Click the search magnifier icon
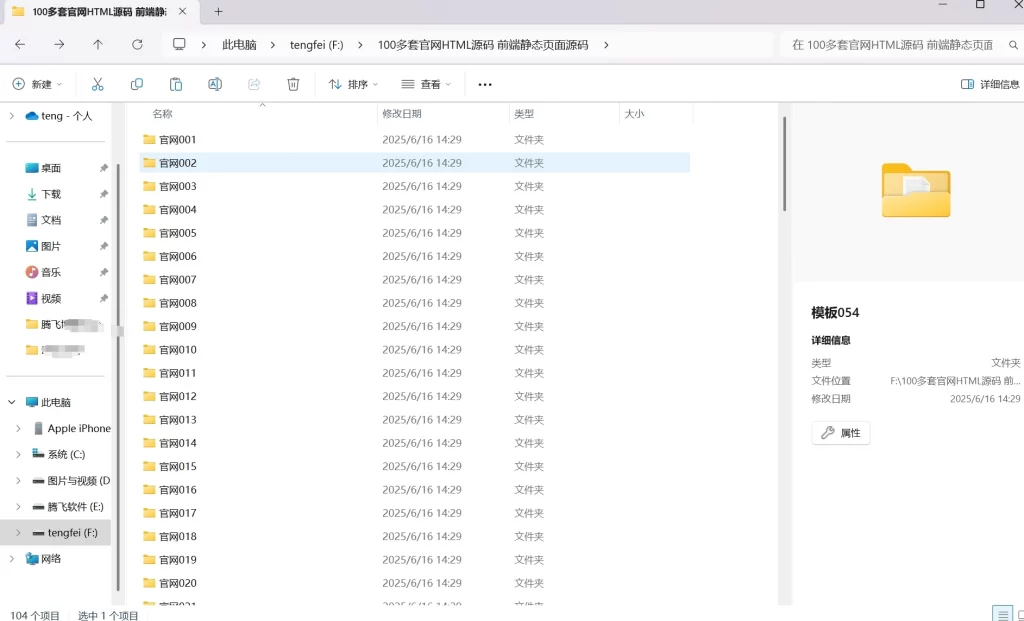Screen dimensions: 1024x621 coord(1011,45)
